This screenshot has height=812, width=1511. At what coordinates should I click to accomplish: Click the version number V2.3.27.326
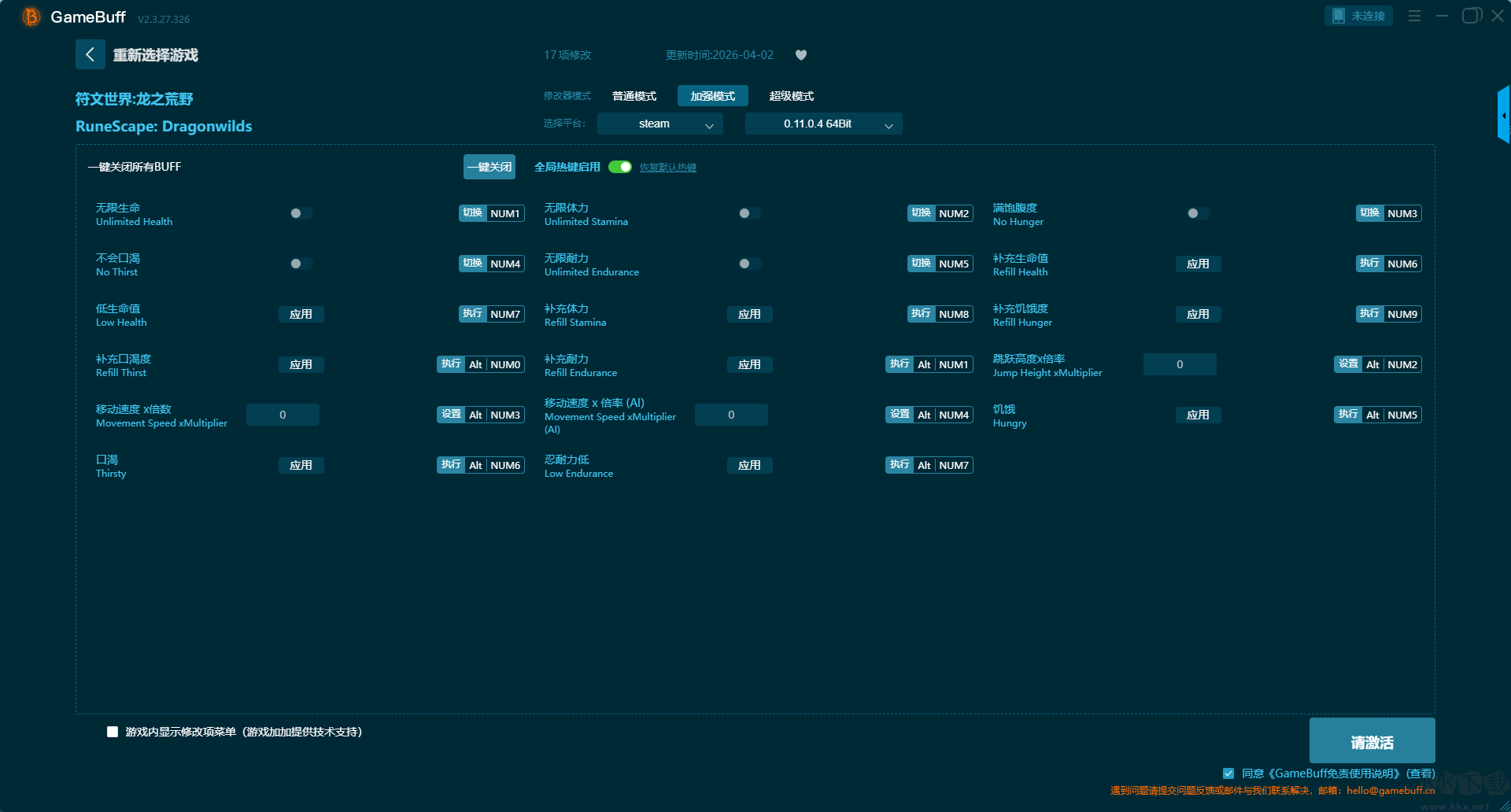(164, 19)
